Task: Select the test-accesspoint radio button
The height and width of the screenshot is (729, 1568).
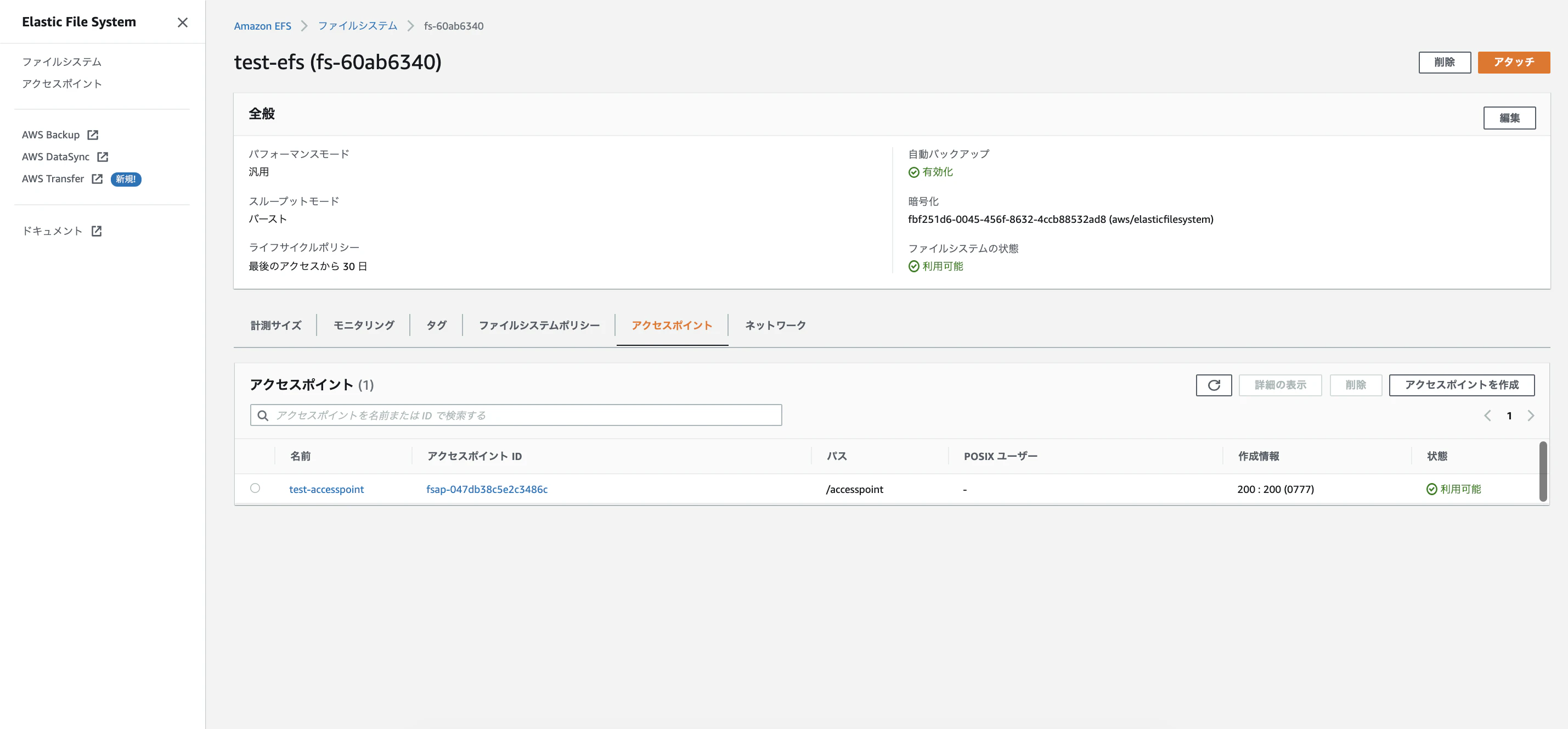Action: point(255,489)
